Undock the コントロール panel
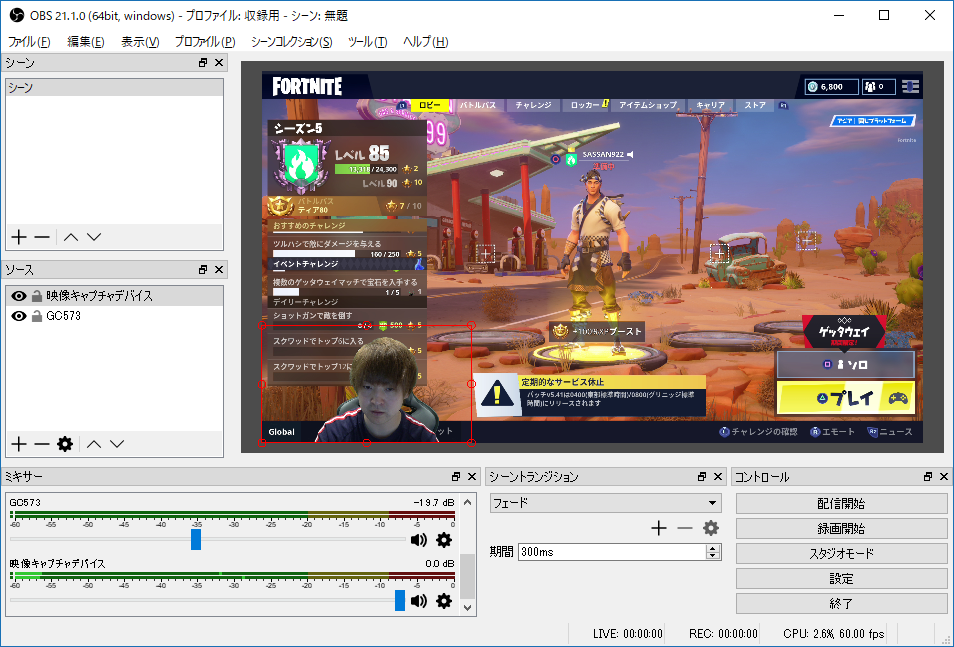This screenshot has width=954, height=647. point(928,477)
